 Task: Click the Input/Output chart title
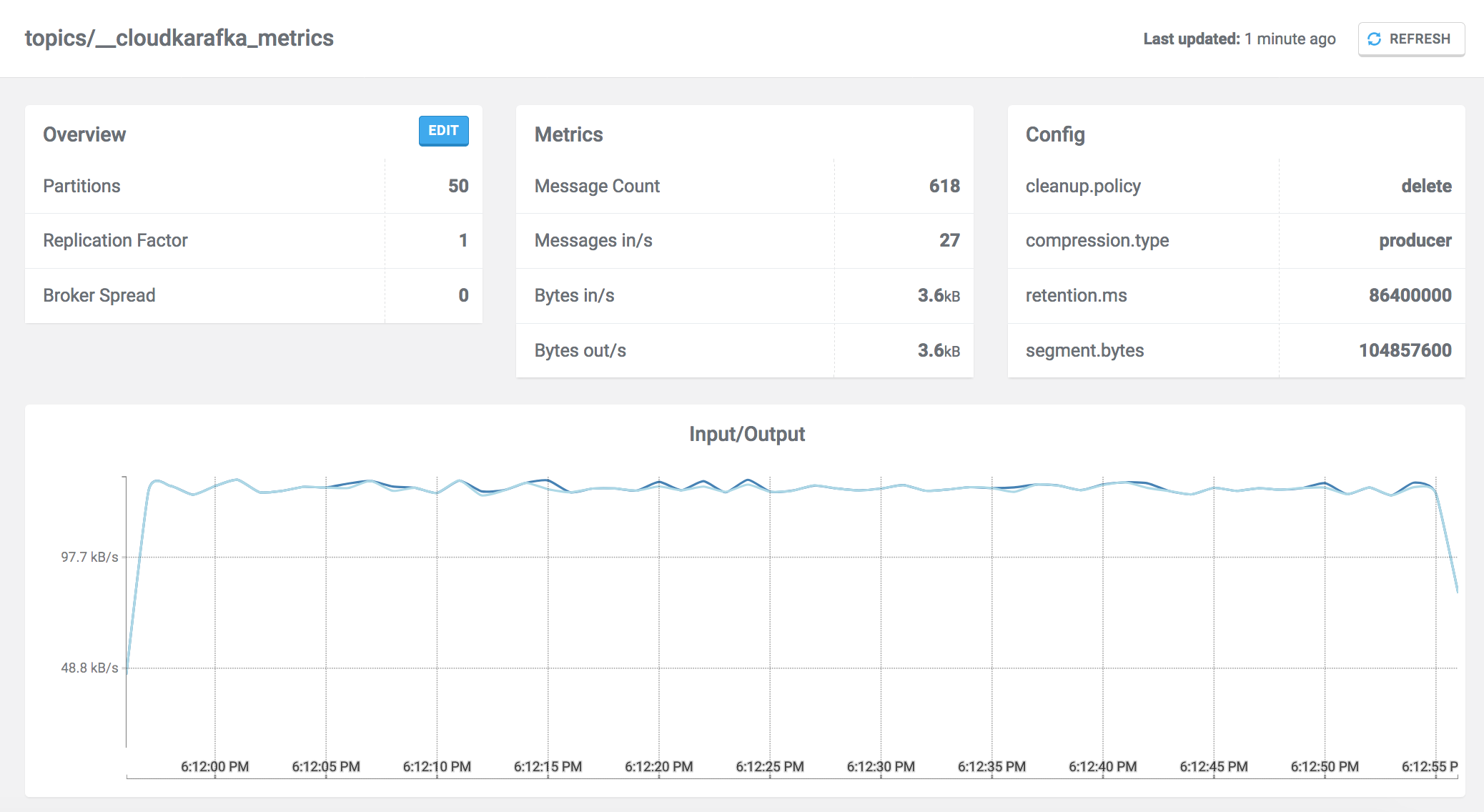747,434
